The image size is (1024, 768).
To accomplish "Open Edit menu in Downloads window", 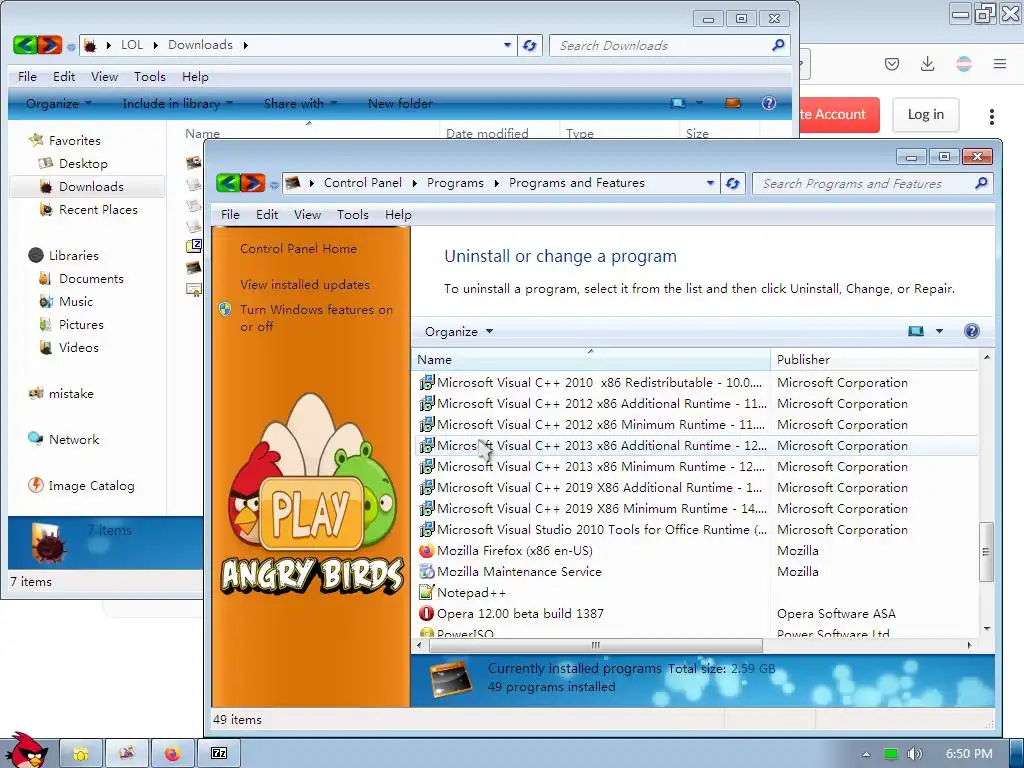I will 64,76.
